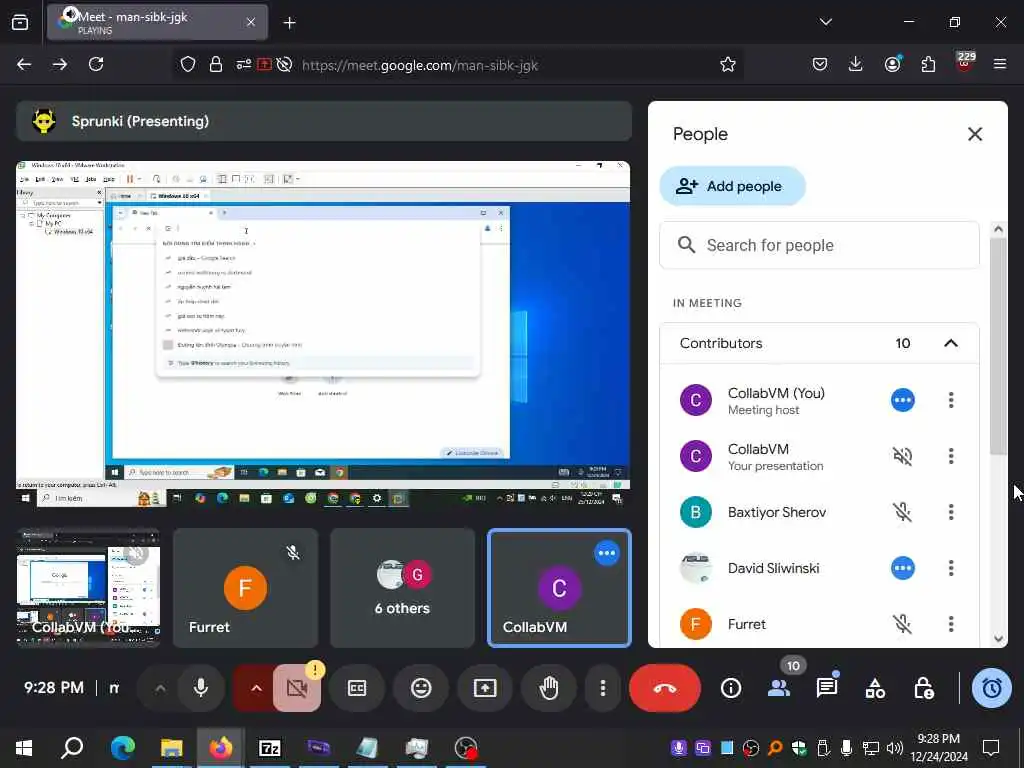
Task: Click Furret's muted microphone icon in the list
Action: pos(903,624)
